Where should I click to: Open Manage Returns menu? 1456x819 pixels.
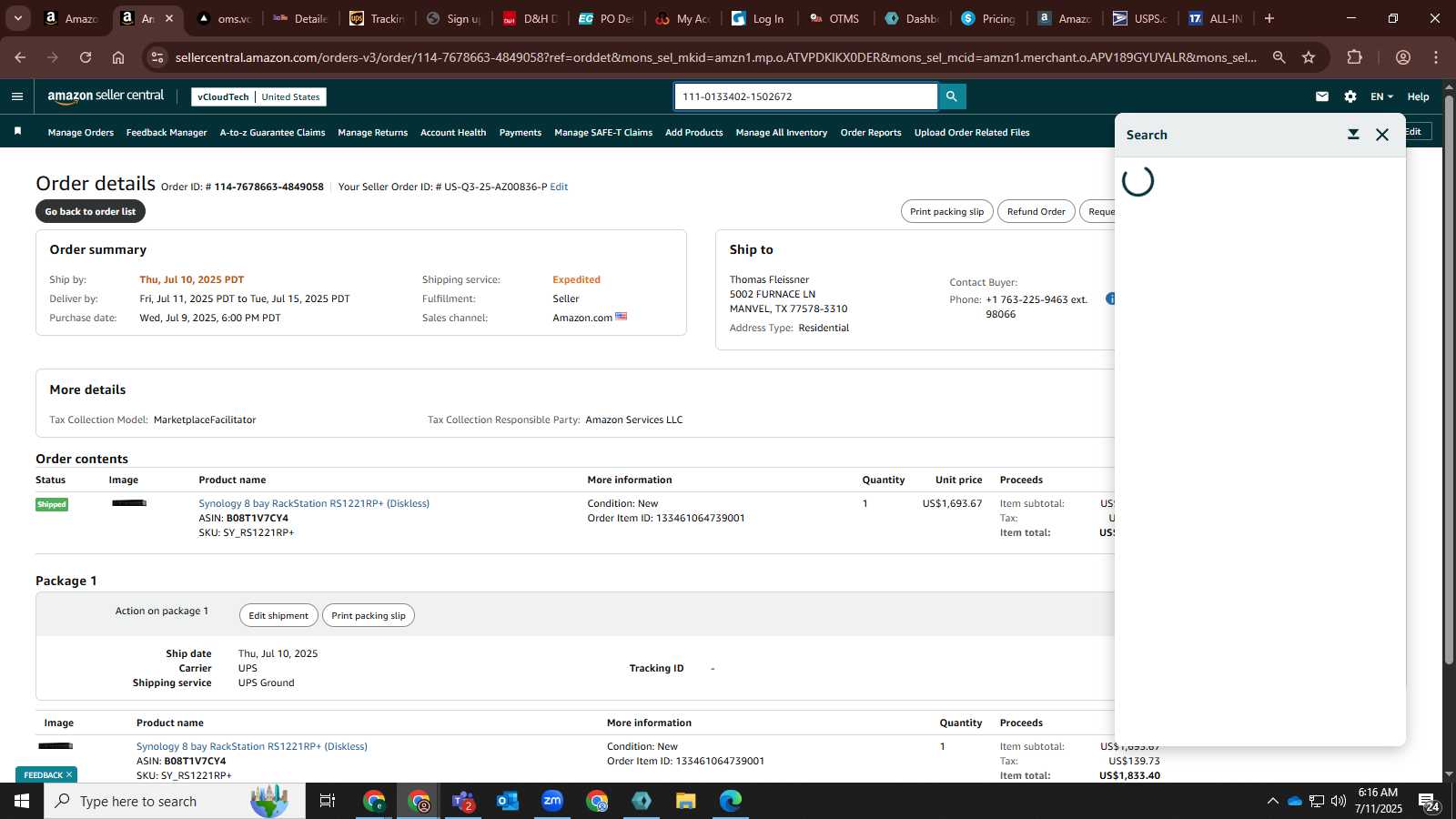[x=372, y=133]
